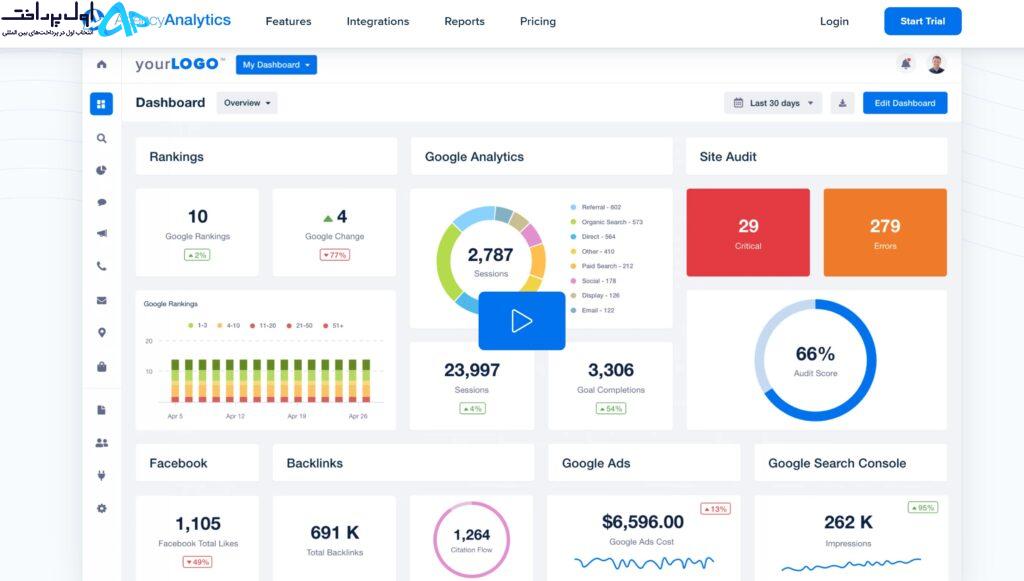Click the Social - 178 legend entry

(x=594, y=281)
